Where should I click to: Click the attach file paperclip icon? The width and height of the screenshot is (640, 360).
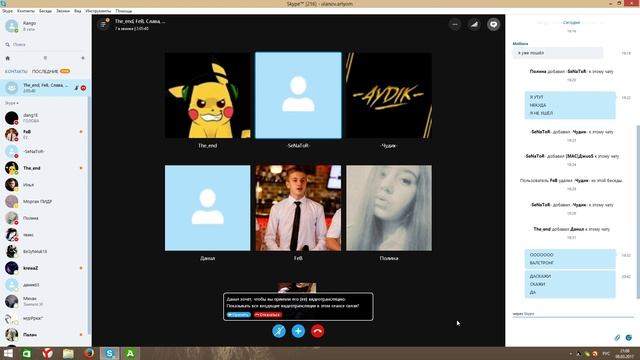(x=617, y=338)
